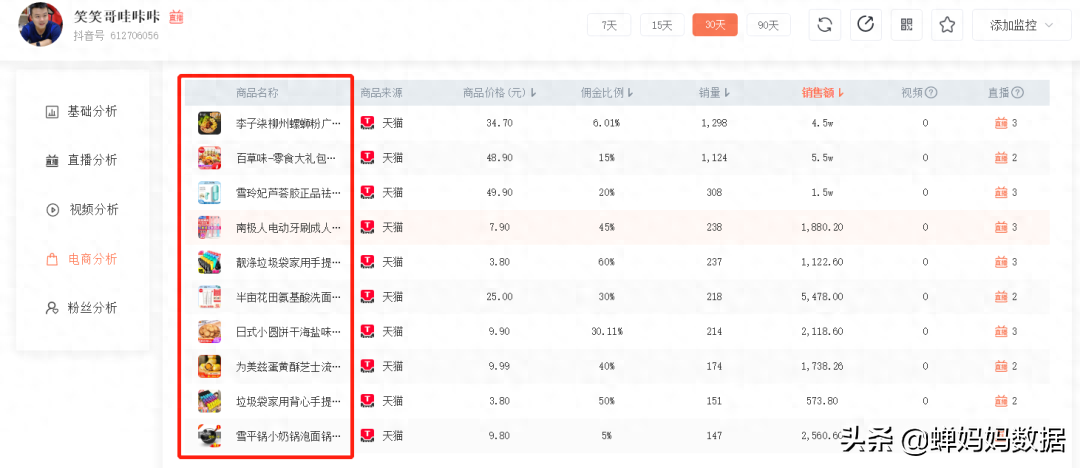Screen dimensions: 1080x468
Task: Sort by 销售额 column
Action: click(822, 92)
